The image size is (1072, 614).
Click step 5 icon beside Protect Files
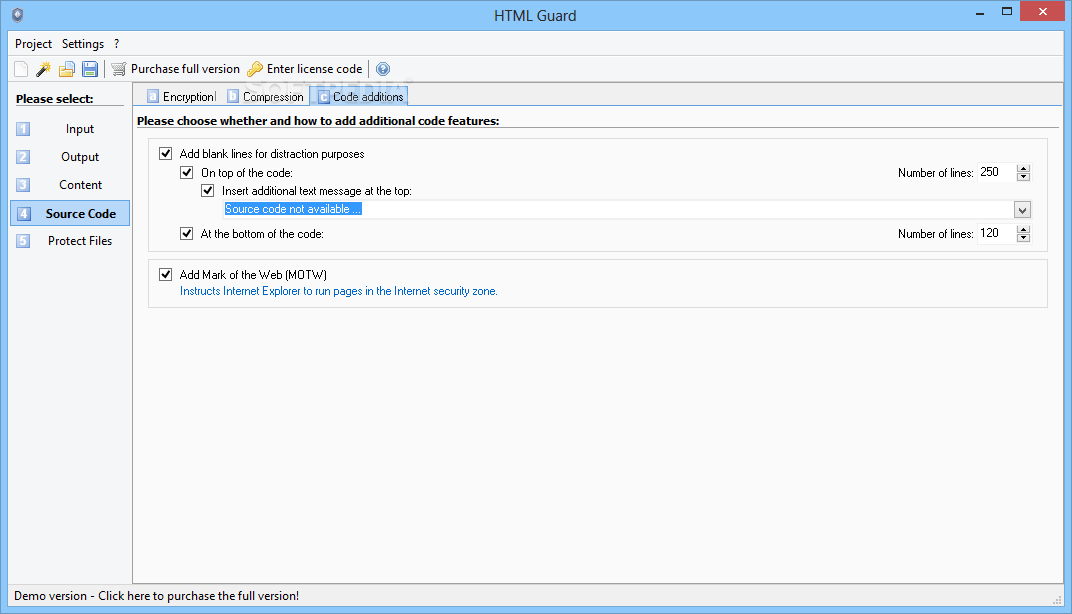pyautogui.click(x=23, y=241)
